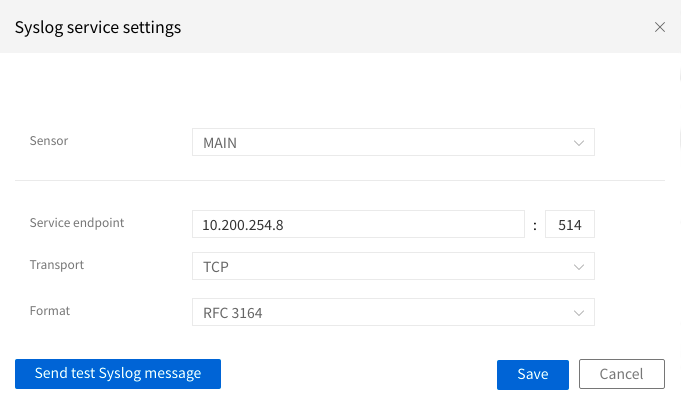Viewport: 681px width, 403px height.
Task: Select the TCP value text in Transport
Action: coord(216,267)
